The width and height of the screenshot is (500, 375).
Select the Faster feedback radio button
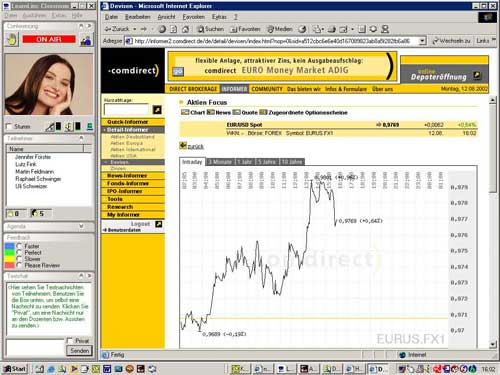(x=19, y=246)
